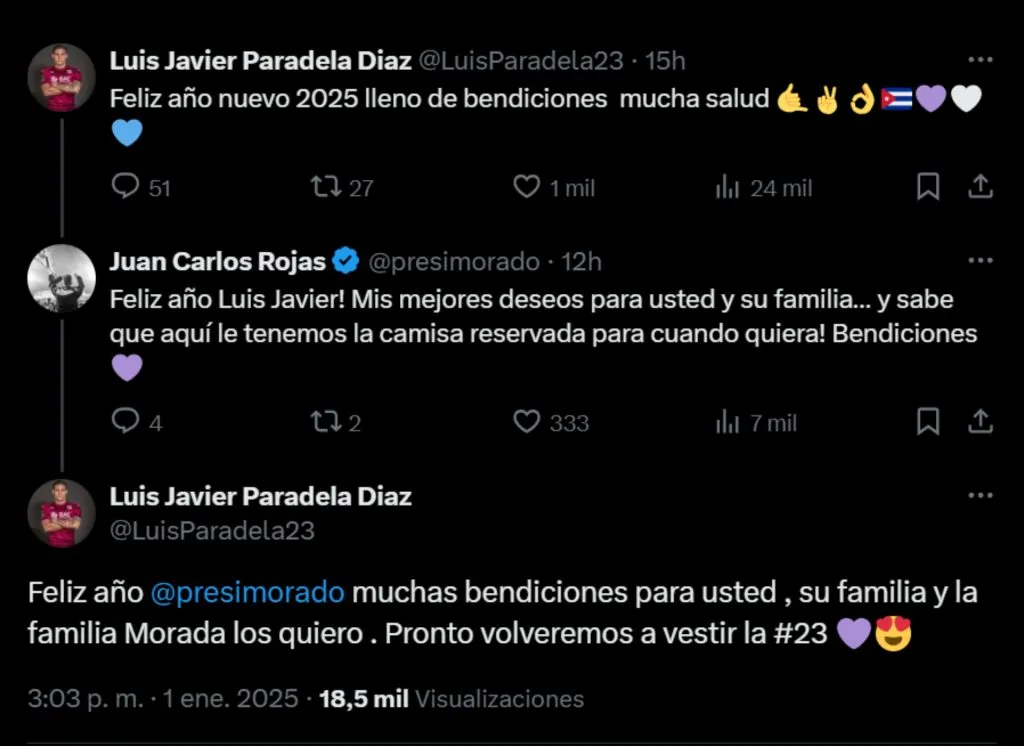The width and height of the screenshot is (1024, 746).
Task: Share Juan Carlos Rojas's reply
Action: tap(981, 422)
